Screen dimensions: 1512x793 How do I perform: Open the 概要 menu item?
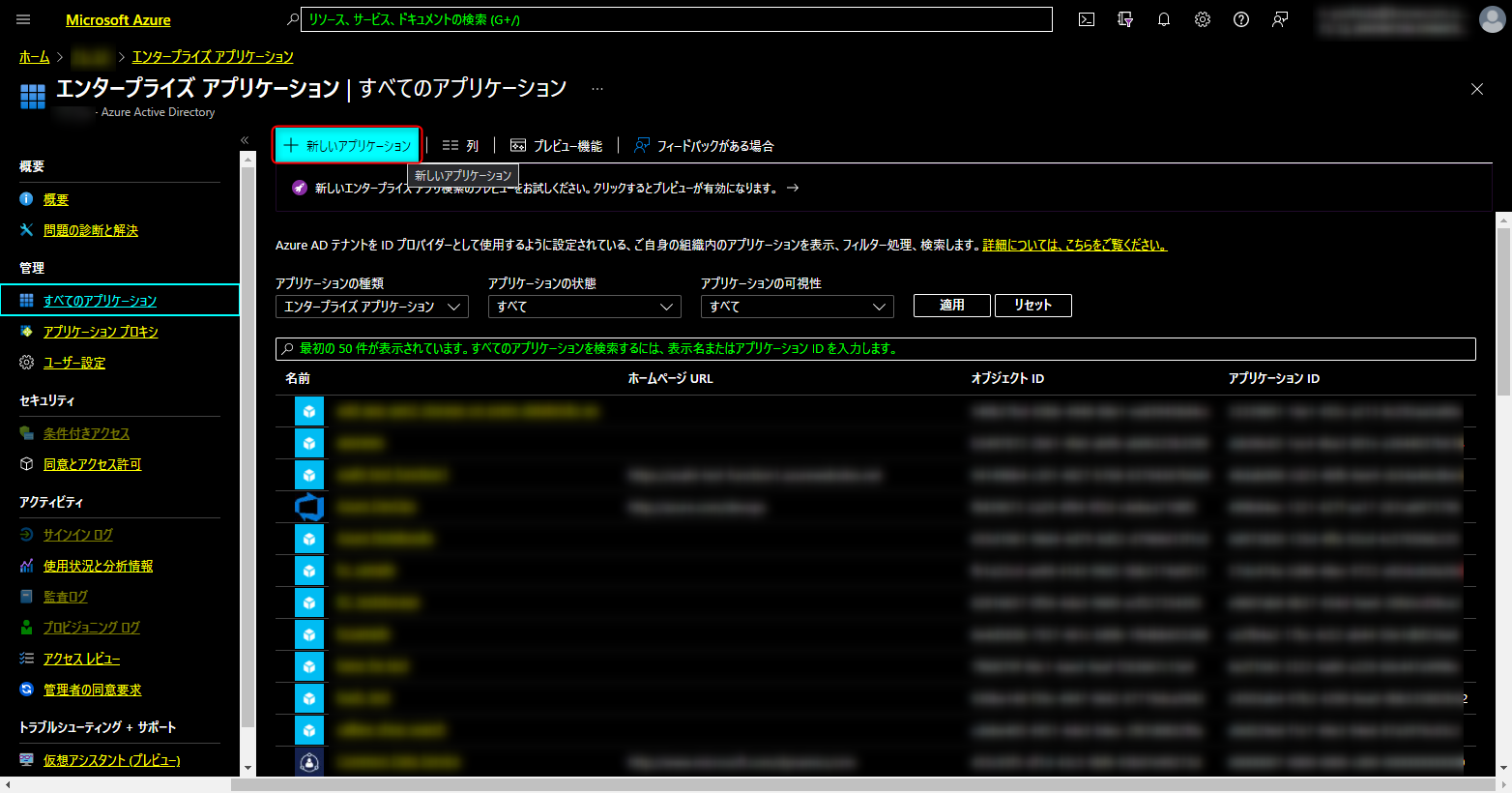tap(56, 199)
